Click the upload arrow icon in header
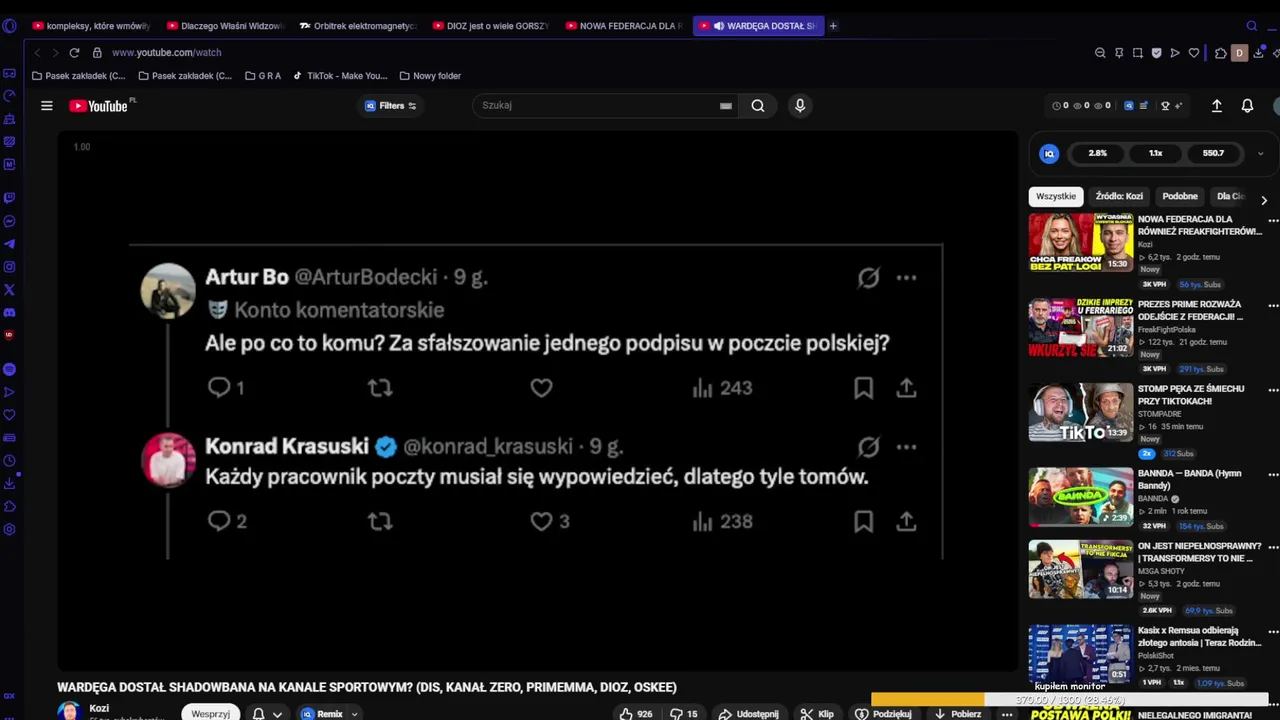 1216,106
